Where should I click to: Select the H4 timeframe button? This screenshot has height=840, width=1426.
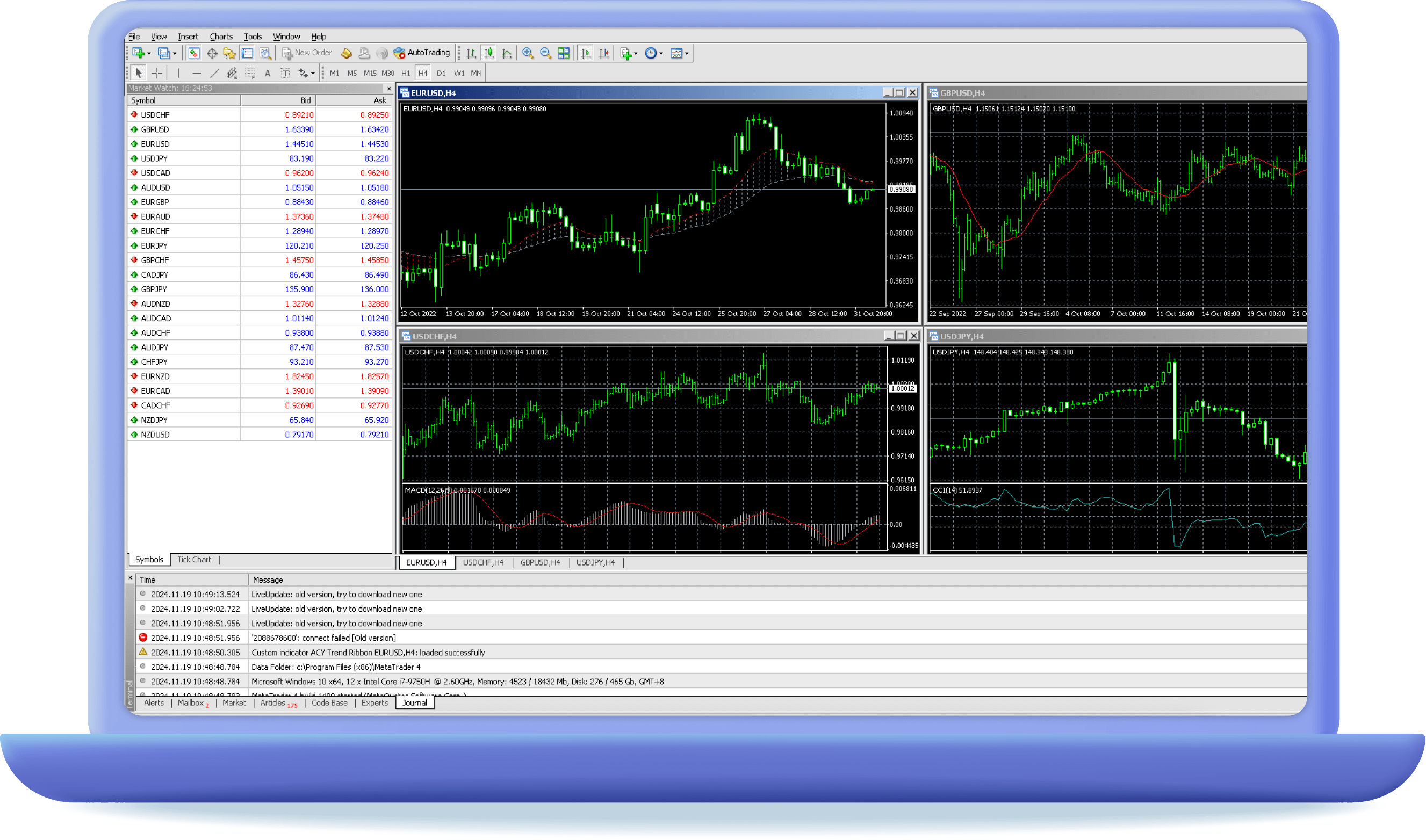(x=423, y=73)
